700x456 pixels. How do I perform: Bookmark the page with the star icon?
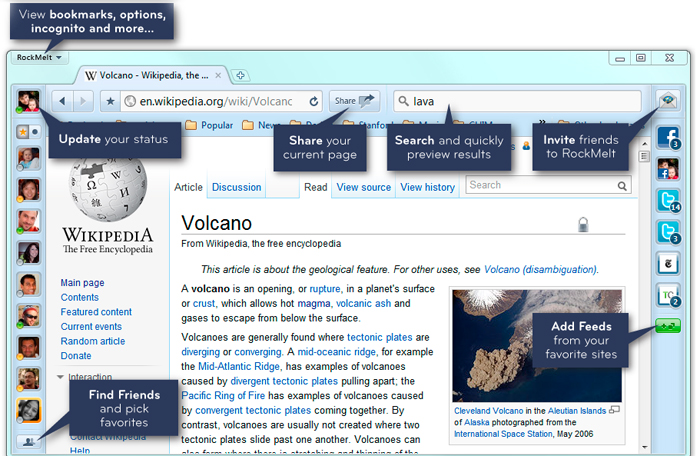pyautogui.click(x=110, y=101)
